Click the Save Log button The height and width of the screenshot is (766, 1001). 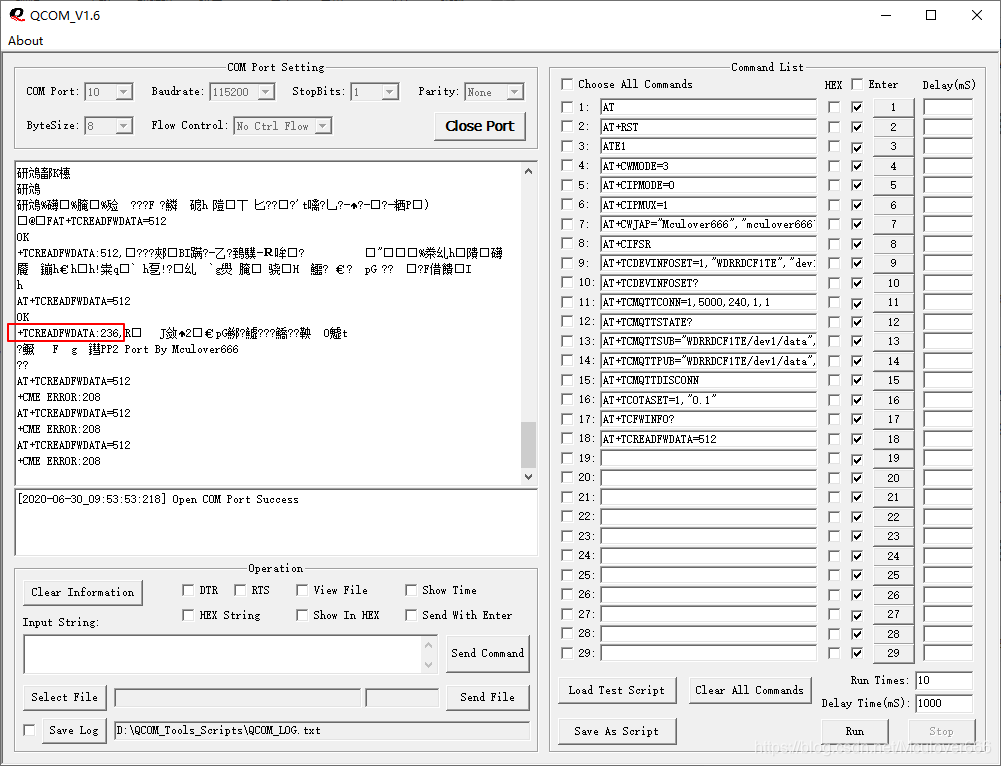click(x=73, y=730)
